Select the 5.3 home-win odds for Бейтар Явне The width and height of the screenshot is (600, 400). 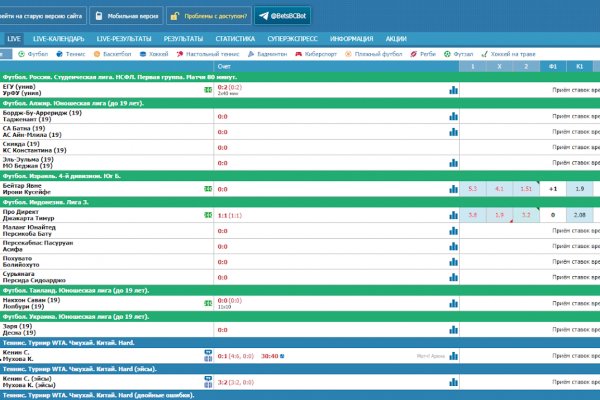pos(471,188)
